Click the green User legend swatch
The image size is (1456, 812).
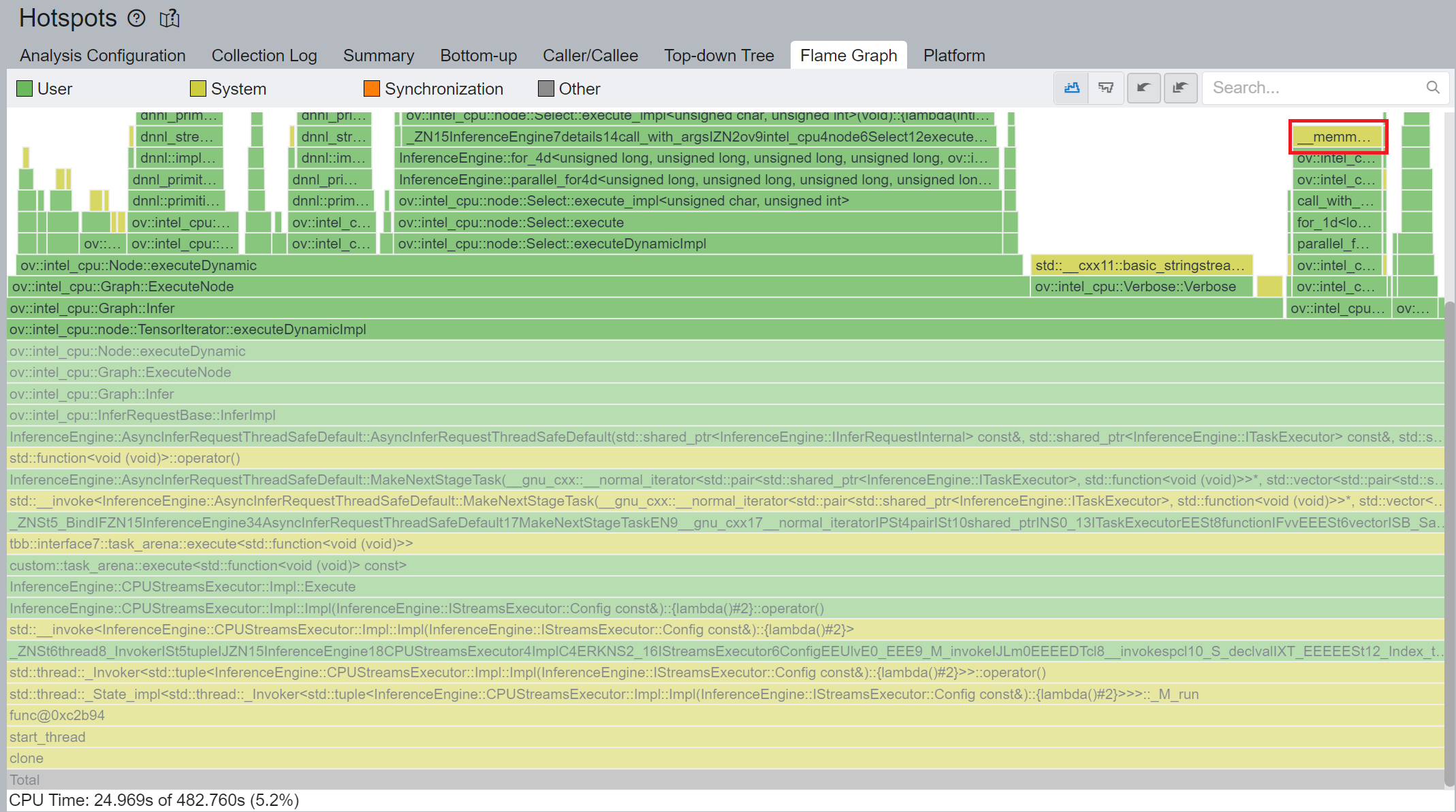(x=25, y=88)
